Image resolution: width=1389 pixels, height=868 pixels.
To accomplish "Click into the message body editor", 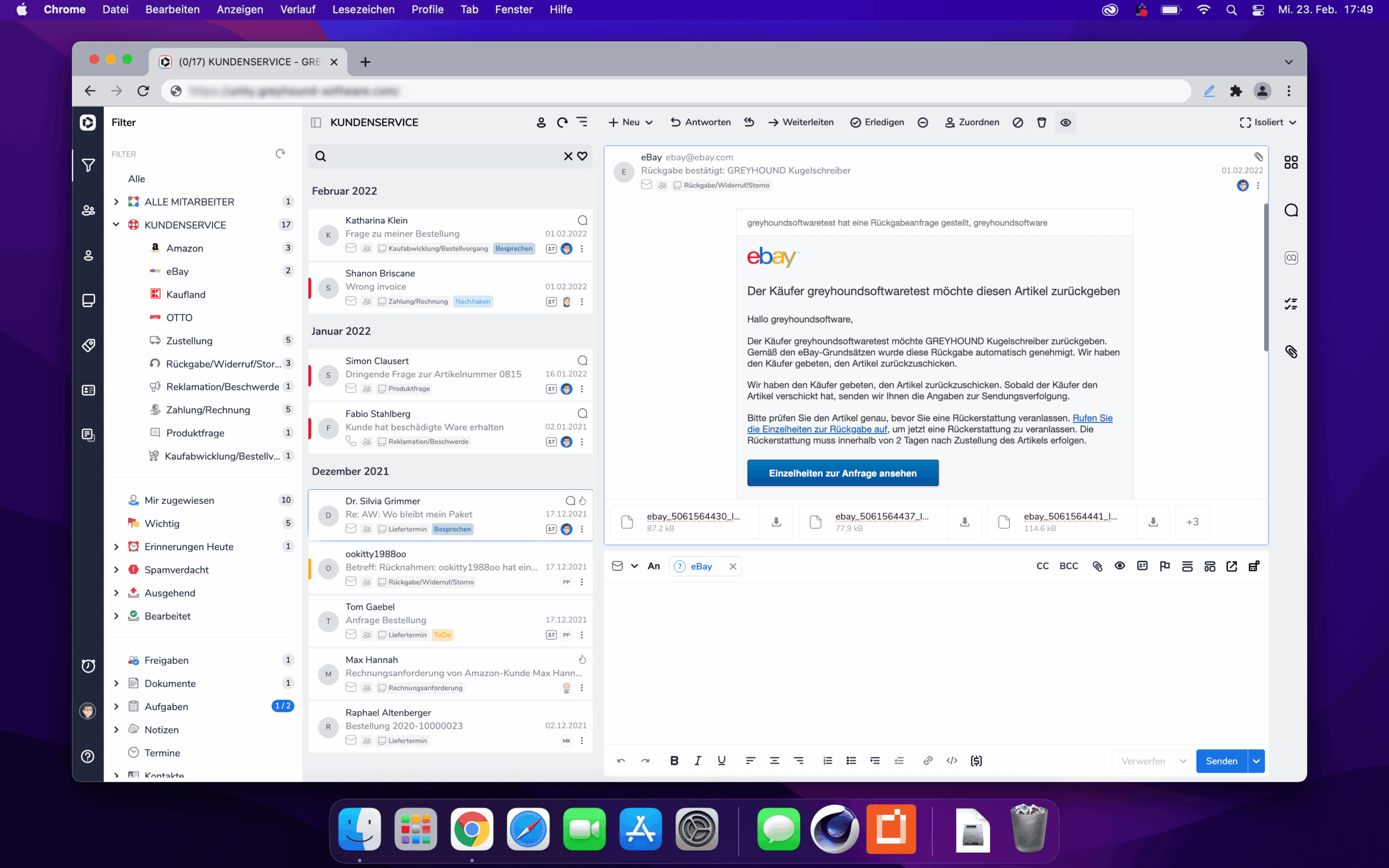I will coord(935,663).
